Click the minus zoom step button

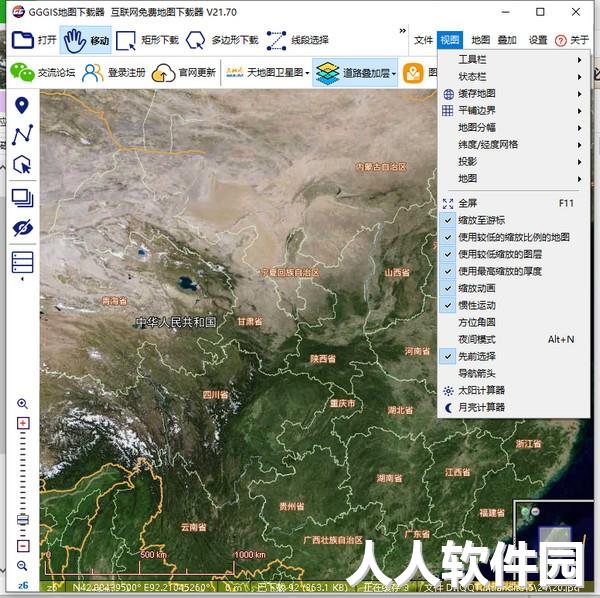tap(23, 546)
